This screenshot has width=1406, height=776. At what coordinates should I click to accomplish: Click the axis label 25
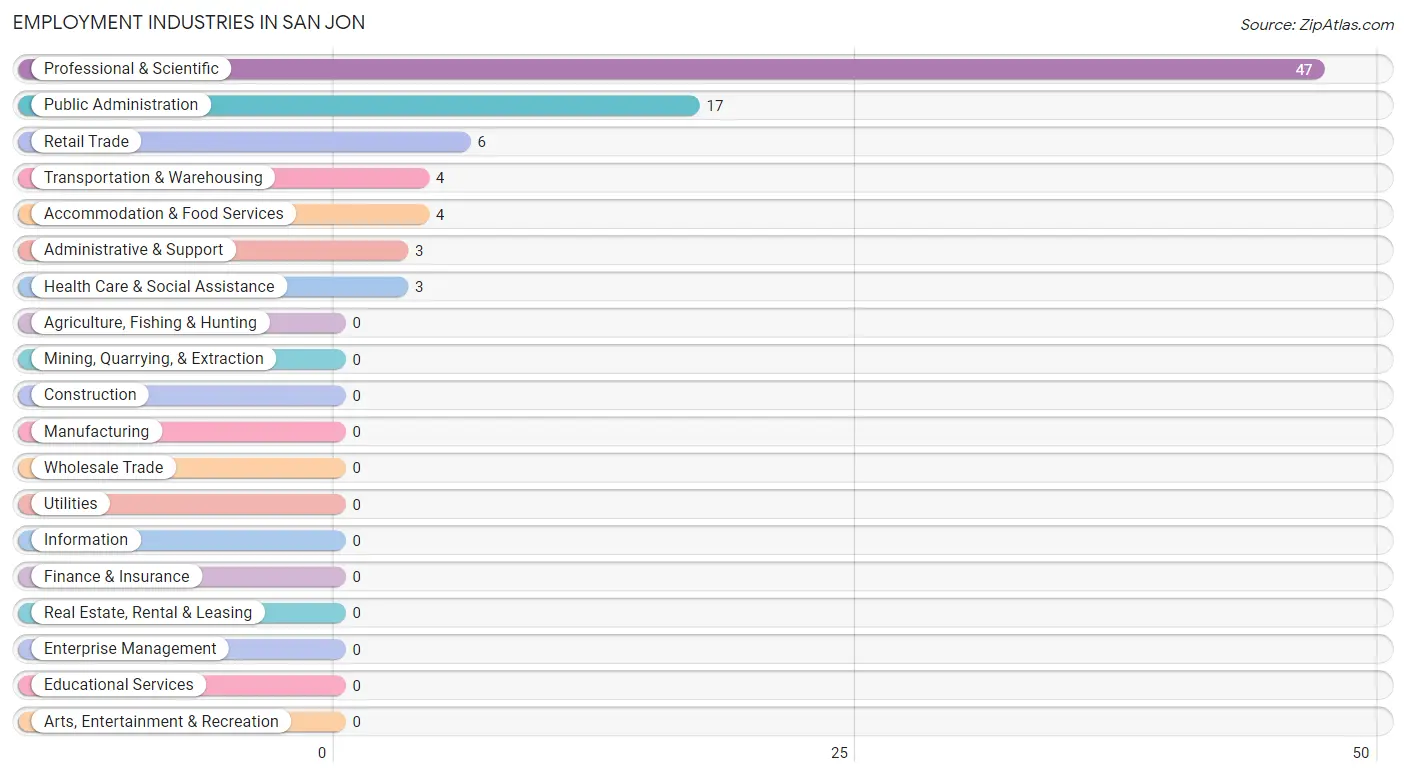pyautogui.click(x=840, y=753)
